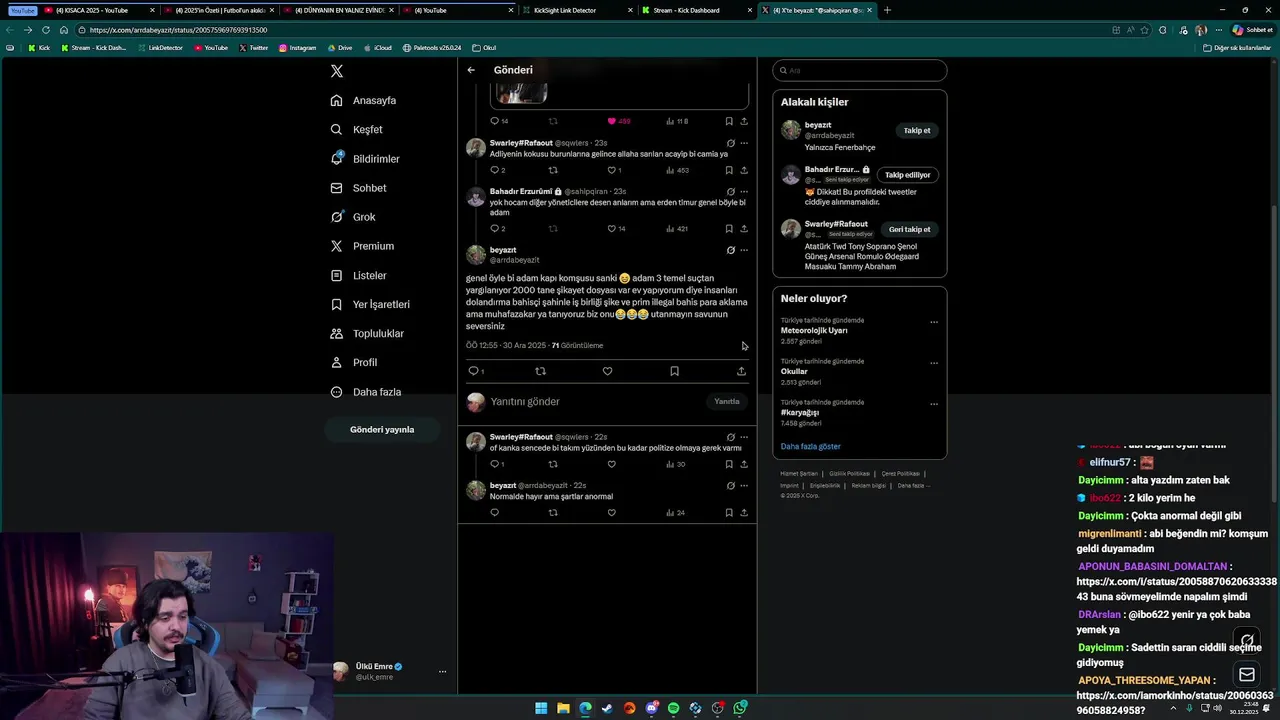
Task: Click Daha fazla göster link
Action: (810, 446)
